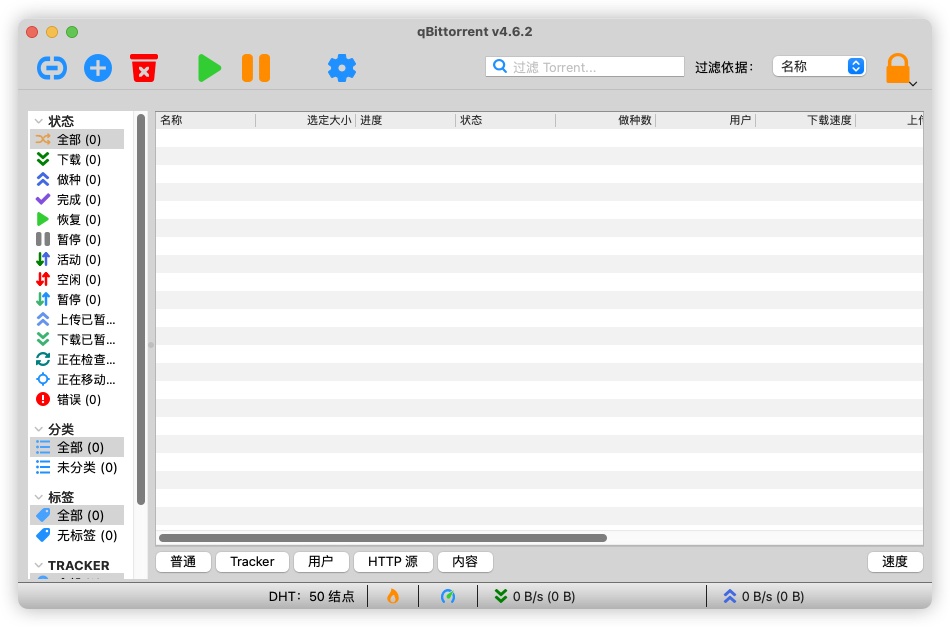
Task: Select the 空闲 (0) status filter
Action: (77, 279)
